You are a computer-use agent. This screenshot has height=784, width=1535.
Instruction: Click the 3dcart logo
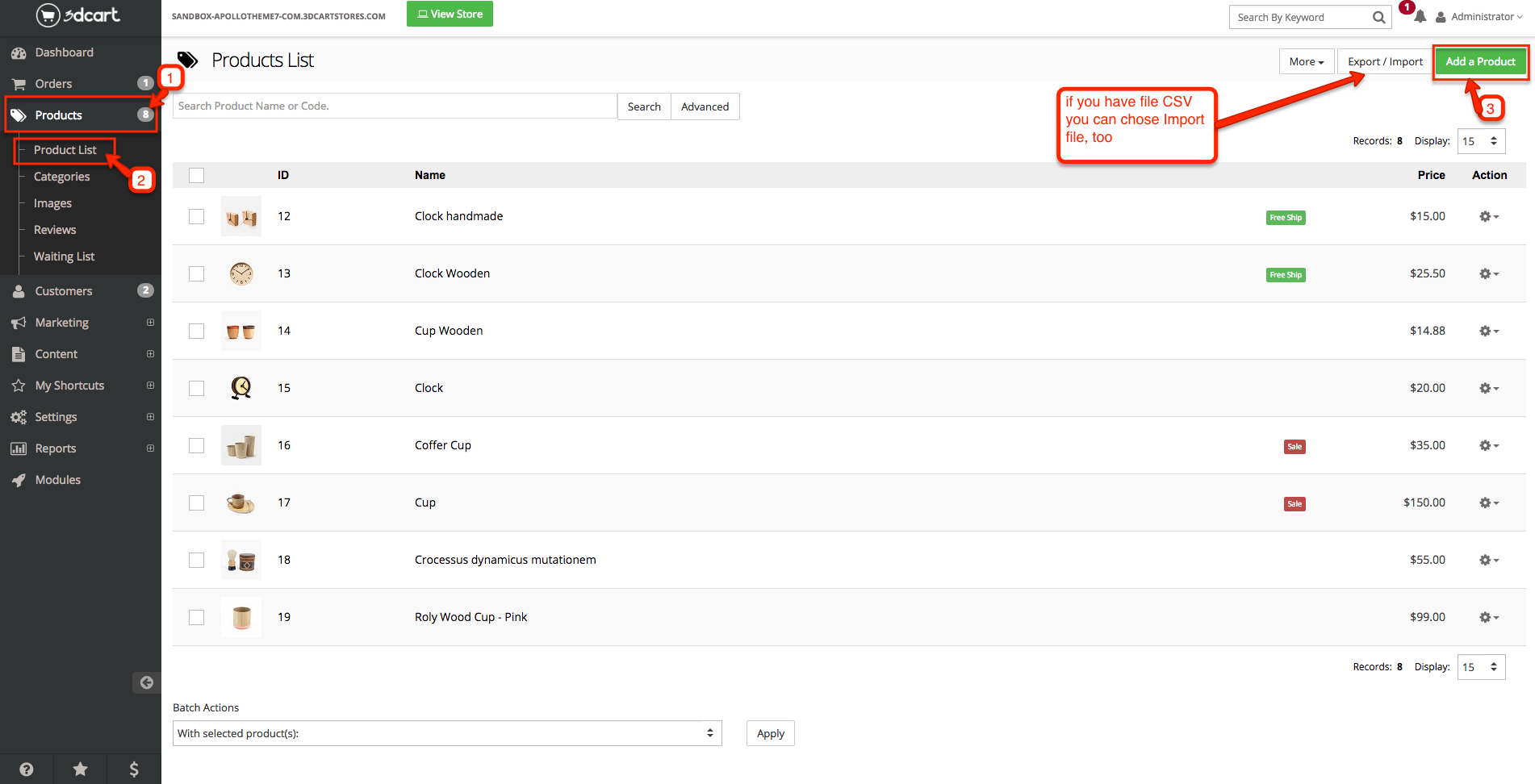[78, 15]
